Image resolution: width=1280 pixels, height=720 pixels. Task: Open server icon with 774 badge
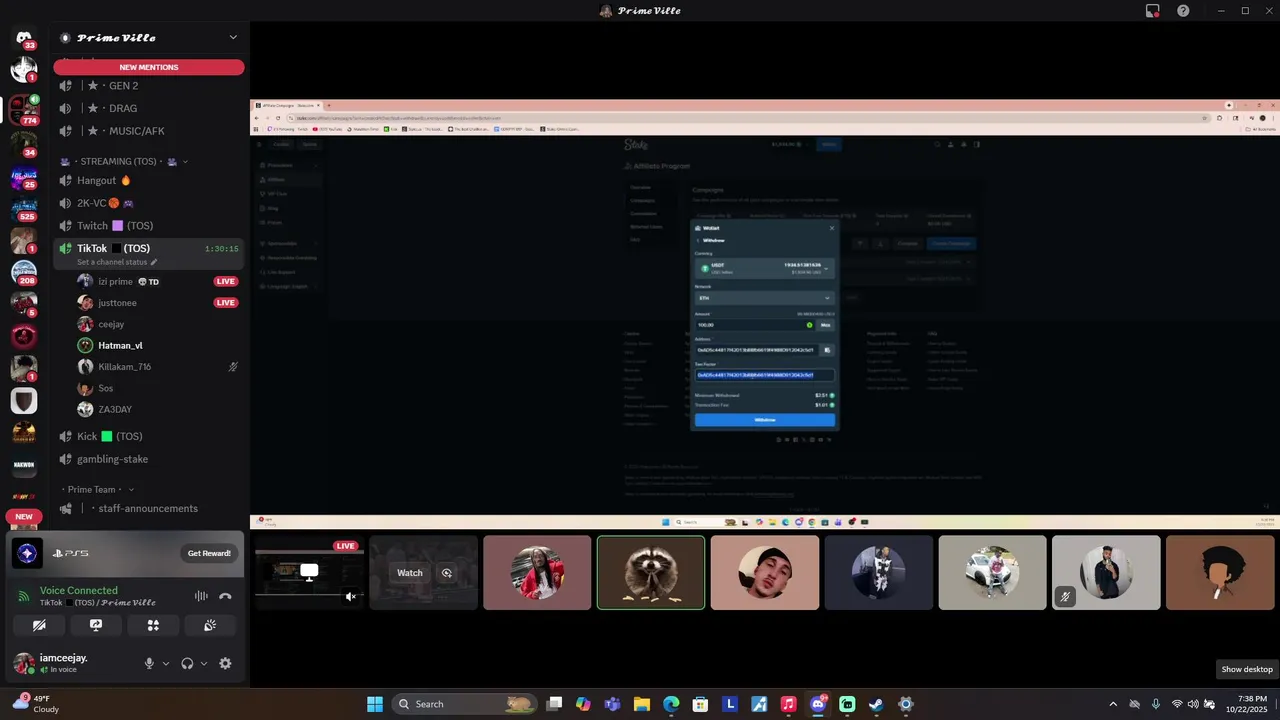click(x=24, y=109)
